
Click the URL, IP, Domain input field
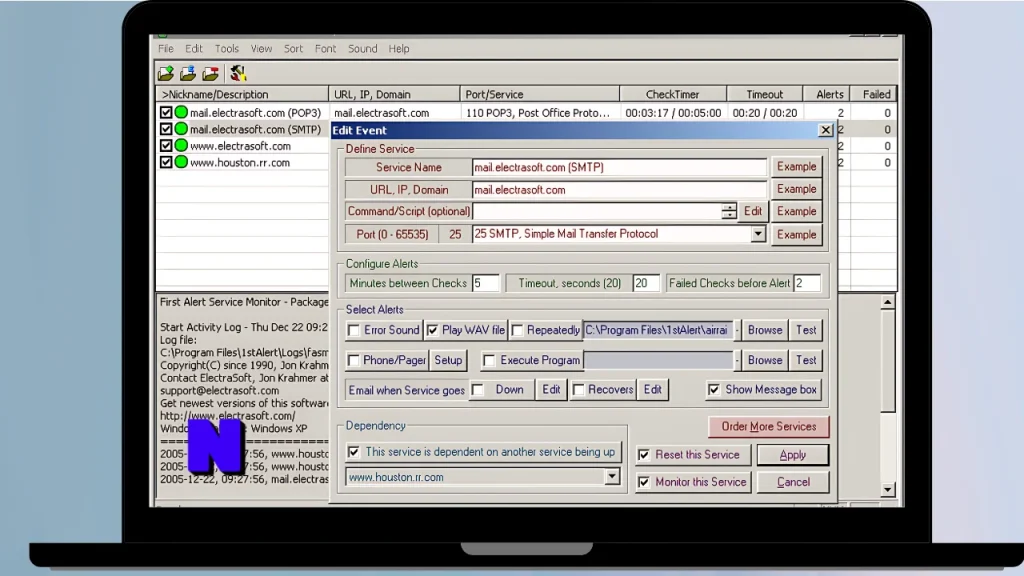click(619, 189)
